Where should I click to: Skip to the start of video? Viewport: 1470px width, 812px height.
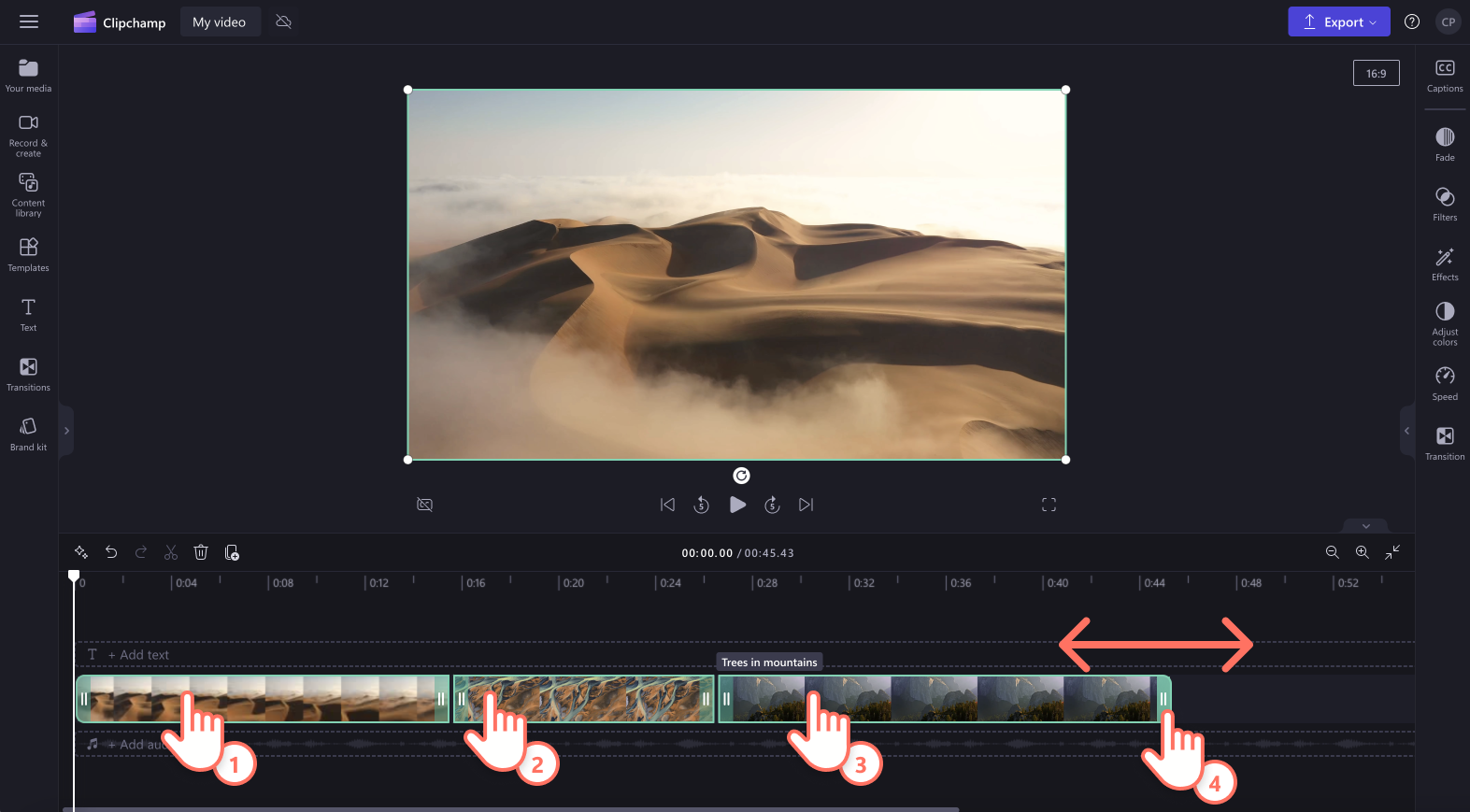point(667,505)
